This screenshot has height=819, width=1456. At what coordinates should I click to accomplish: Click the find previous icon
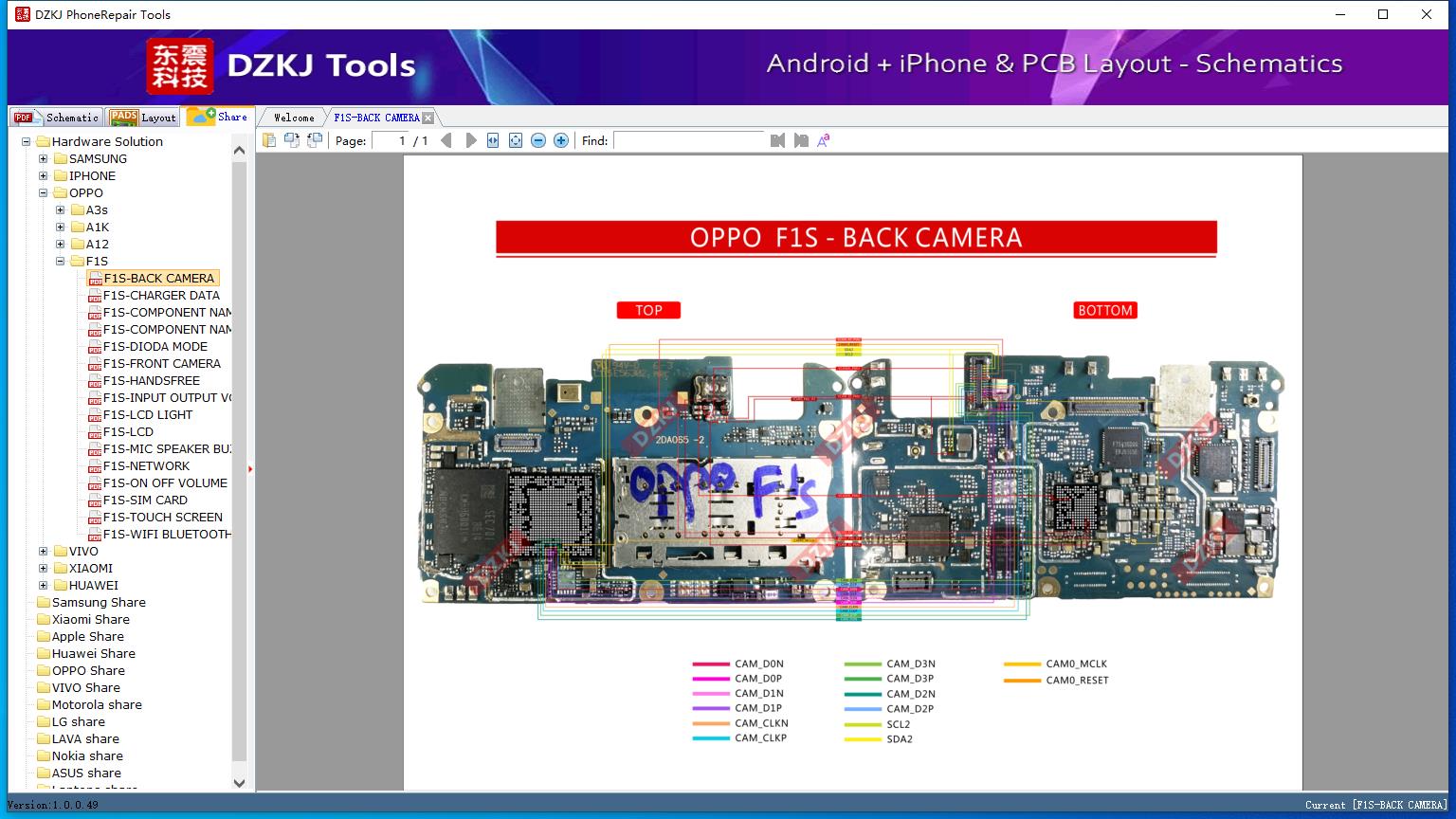coord(777,140)
